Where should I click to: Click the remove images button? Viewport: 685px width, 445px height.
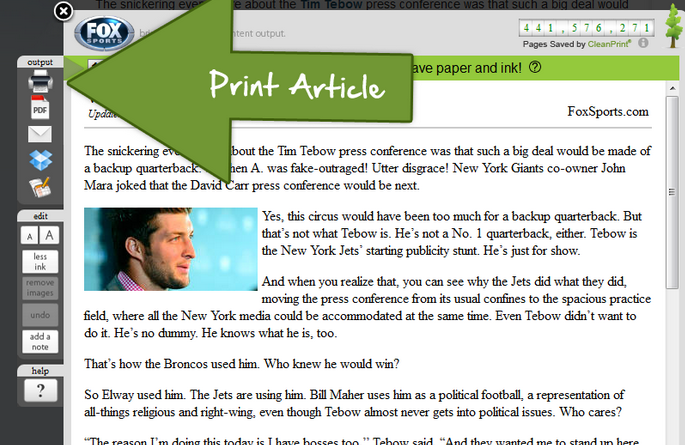(x=40, y=288)
